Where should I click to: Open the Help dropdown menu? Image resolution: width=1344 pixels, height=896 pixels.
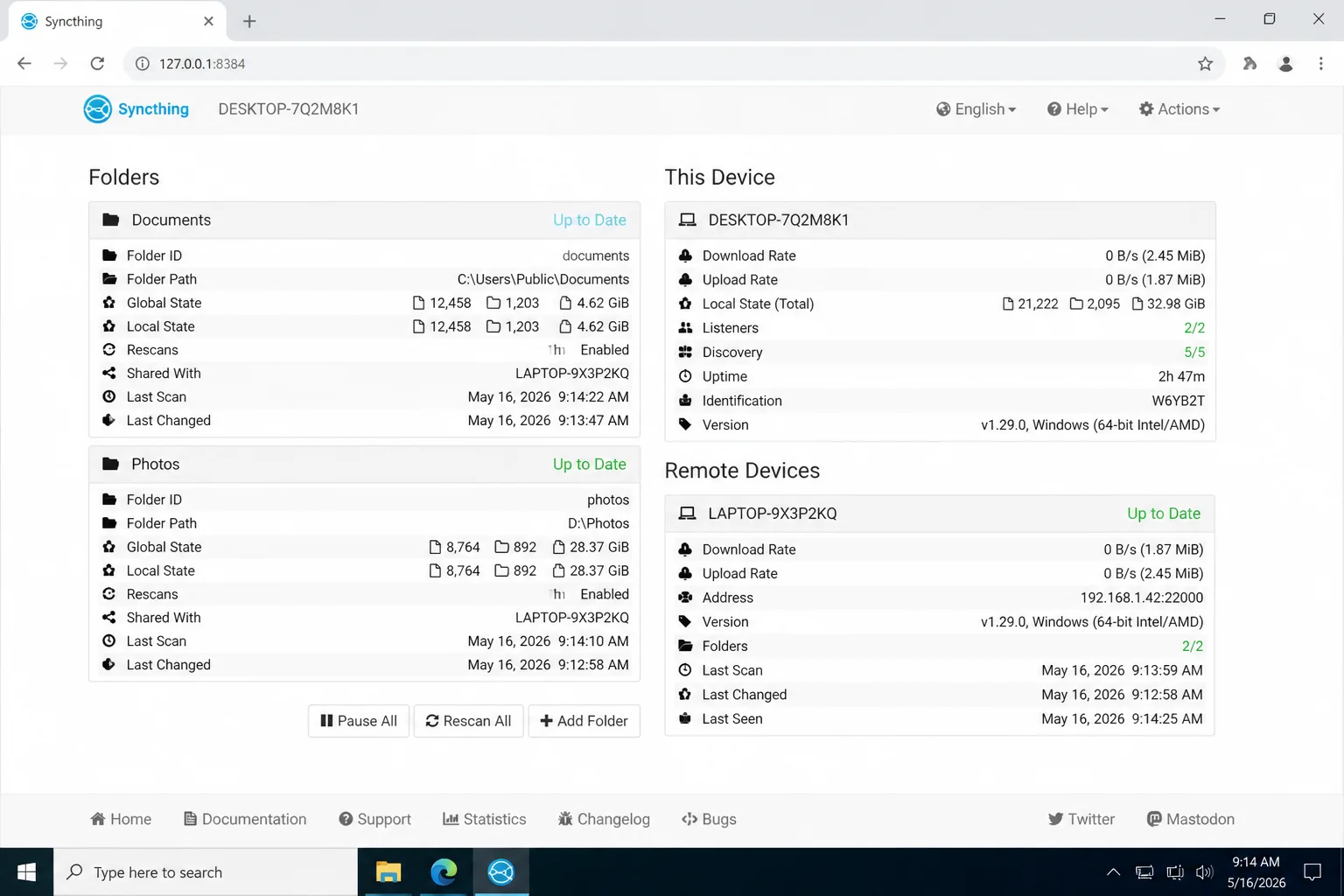(1078, 109)
